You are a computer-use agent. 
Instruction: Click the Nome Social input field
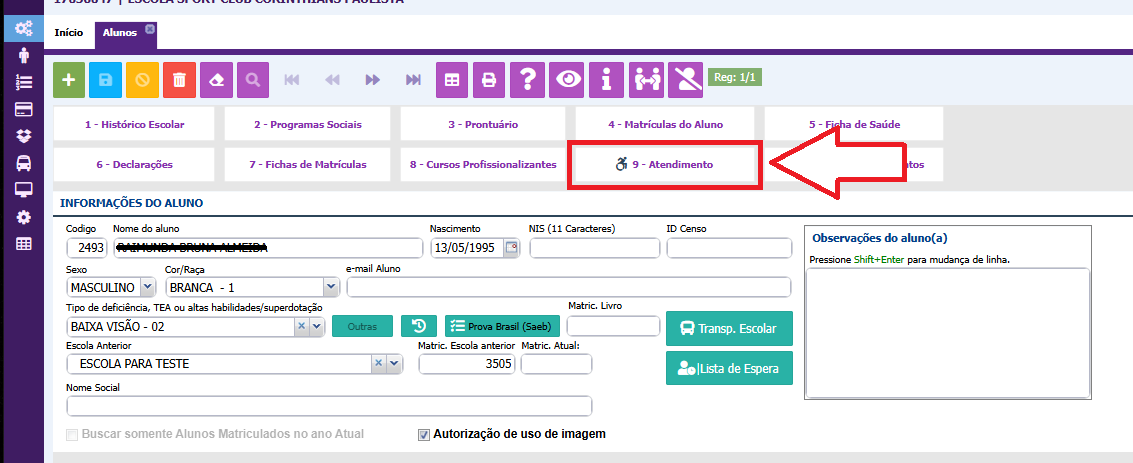point(329,406)
